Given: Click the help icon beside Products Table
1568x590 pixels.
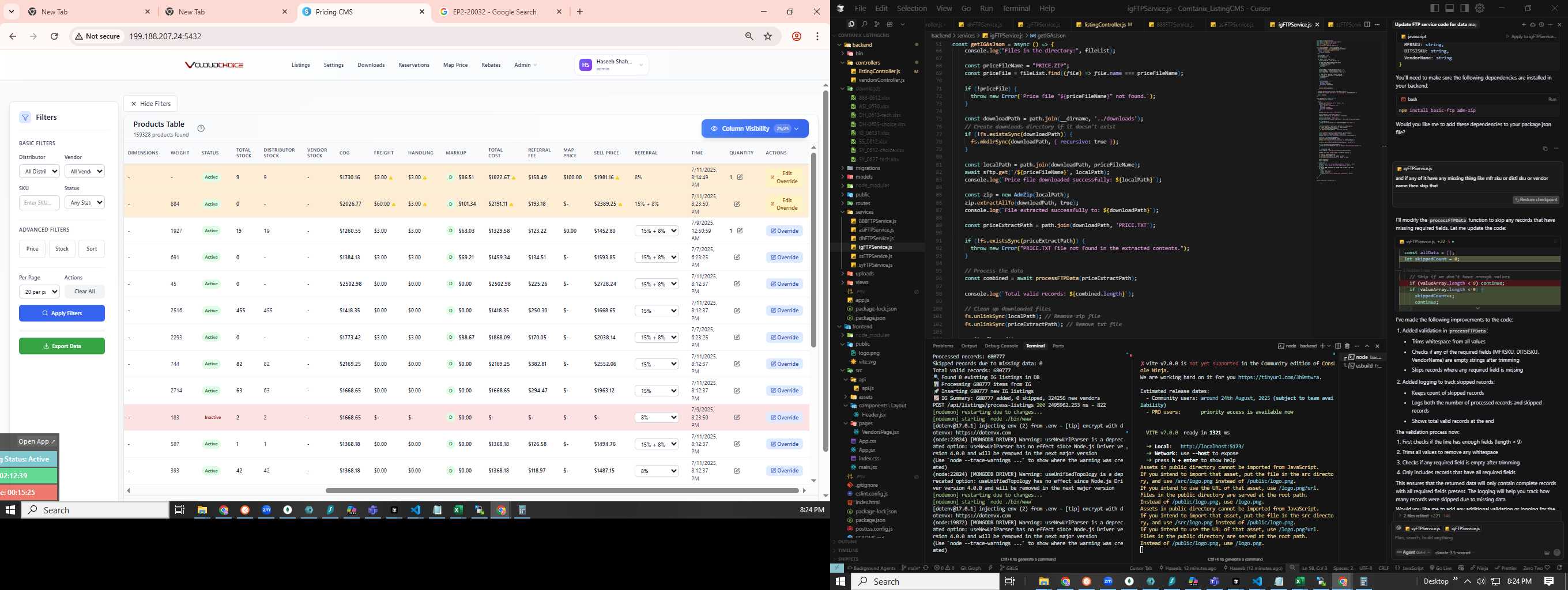Looking at the screenshot, I should tap(201, 128).
